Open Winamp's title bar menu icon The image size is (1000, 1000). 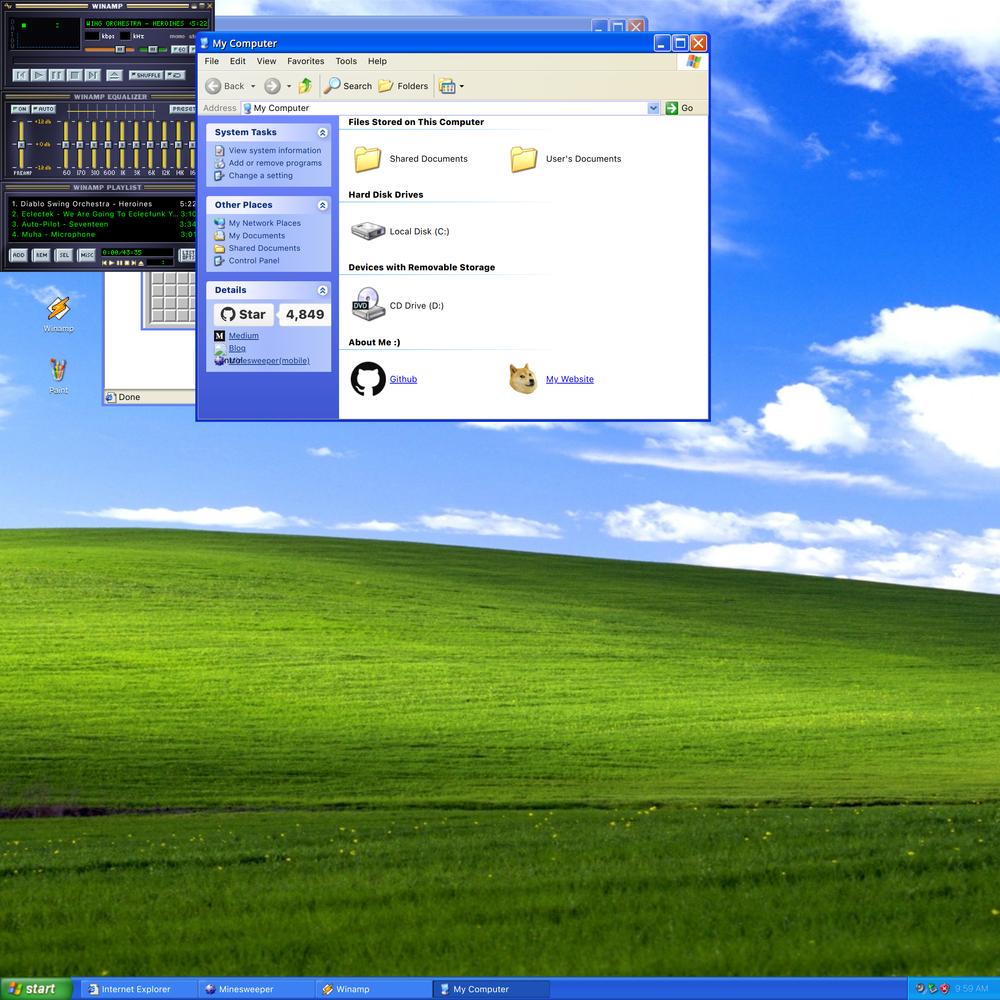(8, 6)
